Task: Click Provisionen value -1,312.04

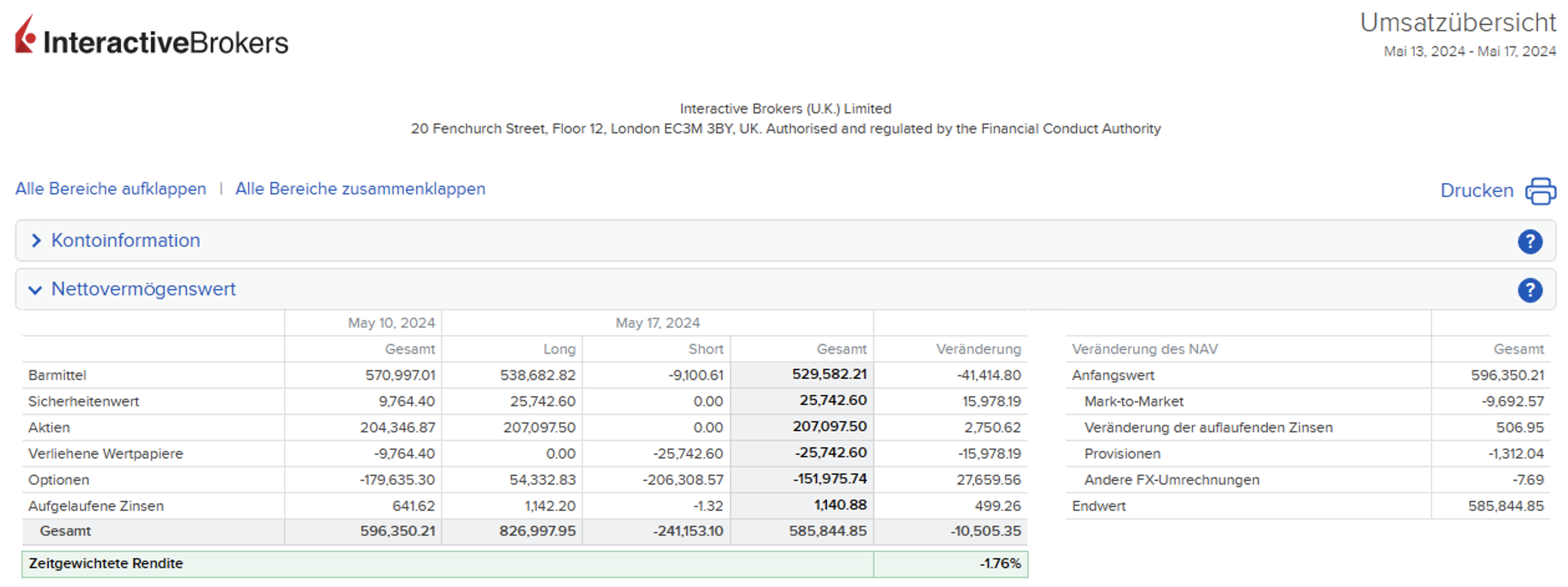Action: 1516,454
